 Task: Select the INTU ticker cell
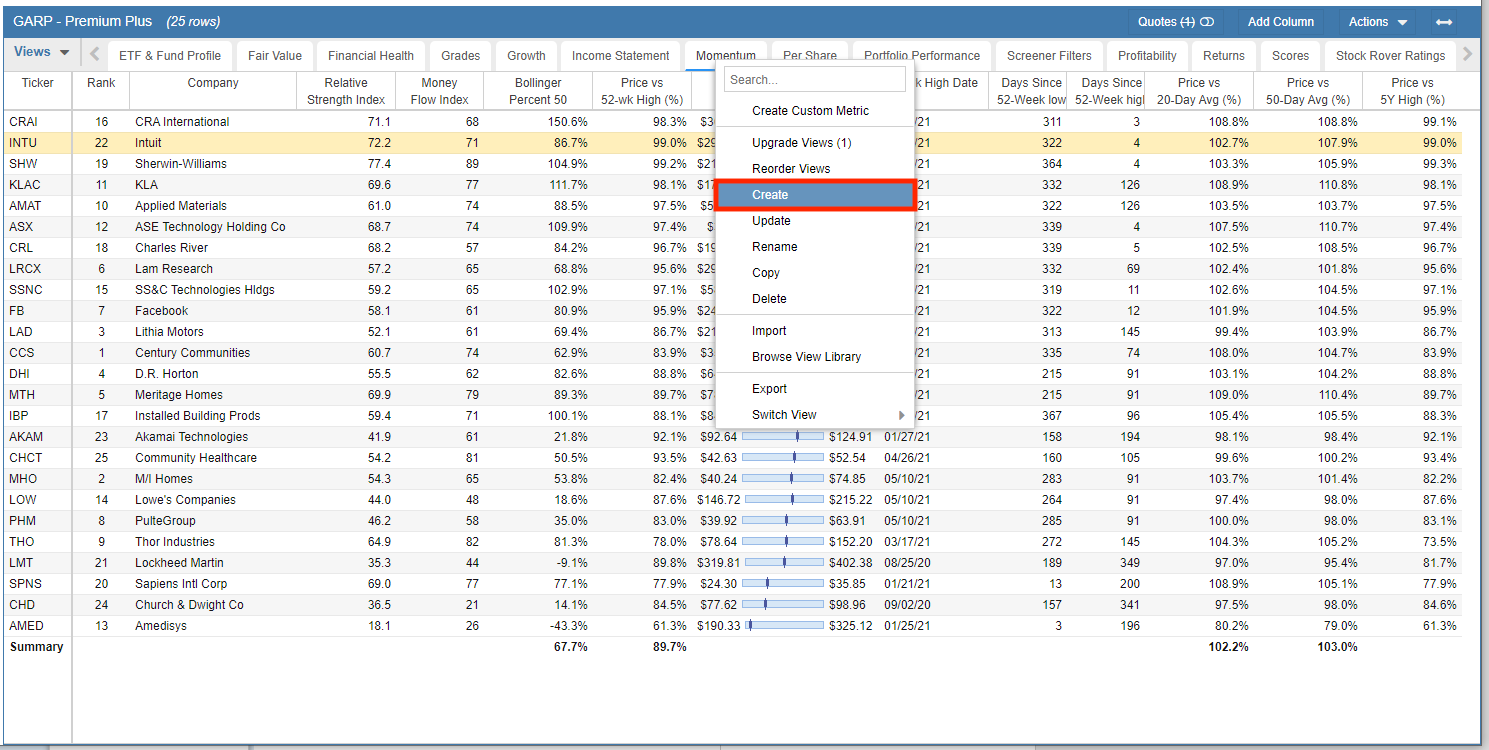[38, 143]
